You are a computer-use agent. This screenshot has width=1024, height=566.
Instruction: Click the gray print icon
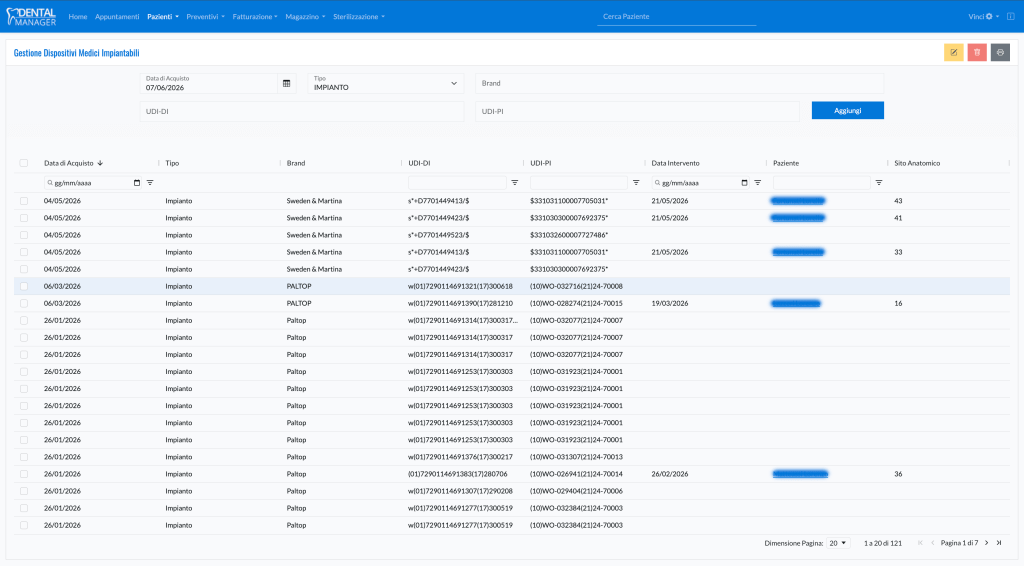1000,52
